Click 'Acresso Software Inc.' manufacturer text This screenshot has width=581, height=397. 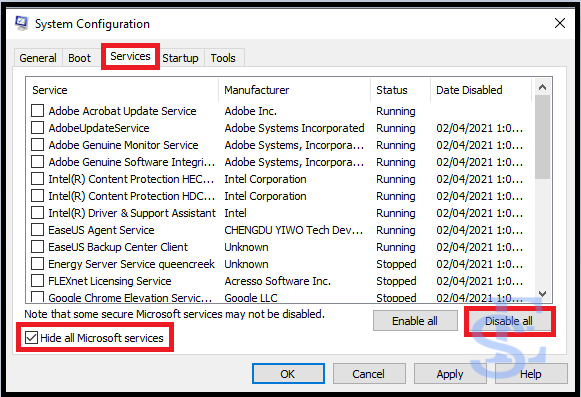278,281
